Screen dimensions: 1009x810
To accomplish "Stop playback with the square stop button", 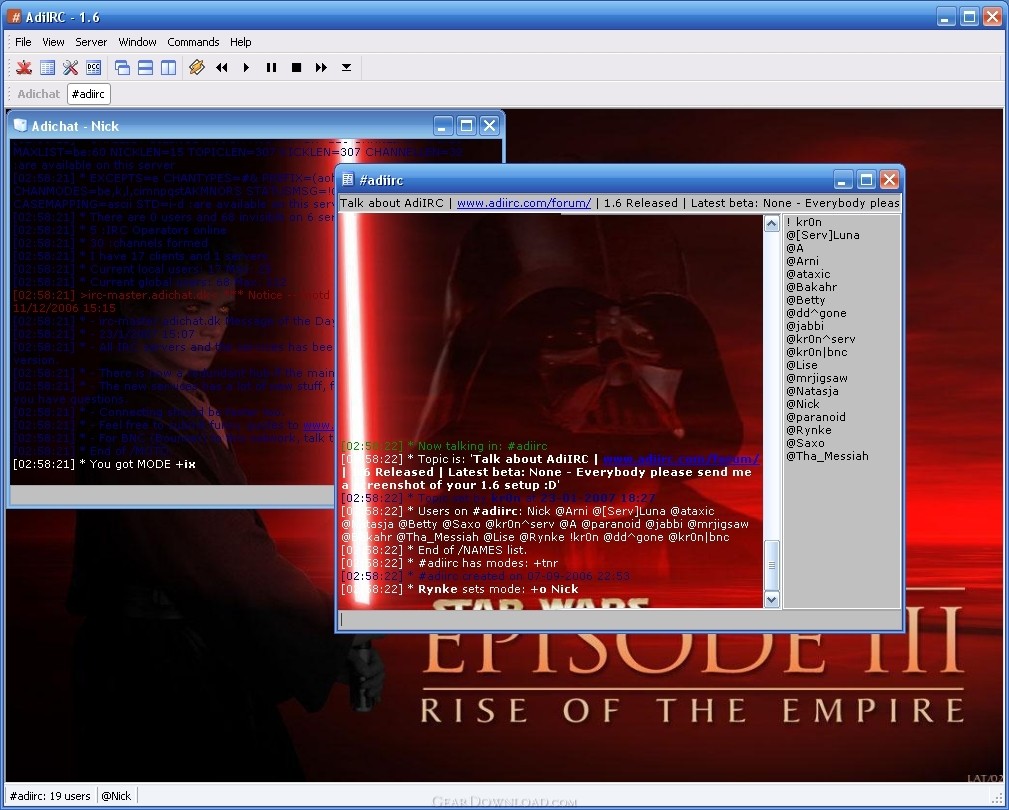I will click(297, 67).
